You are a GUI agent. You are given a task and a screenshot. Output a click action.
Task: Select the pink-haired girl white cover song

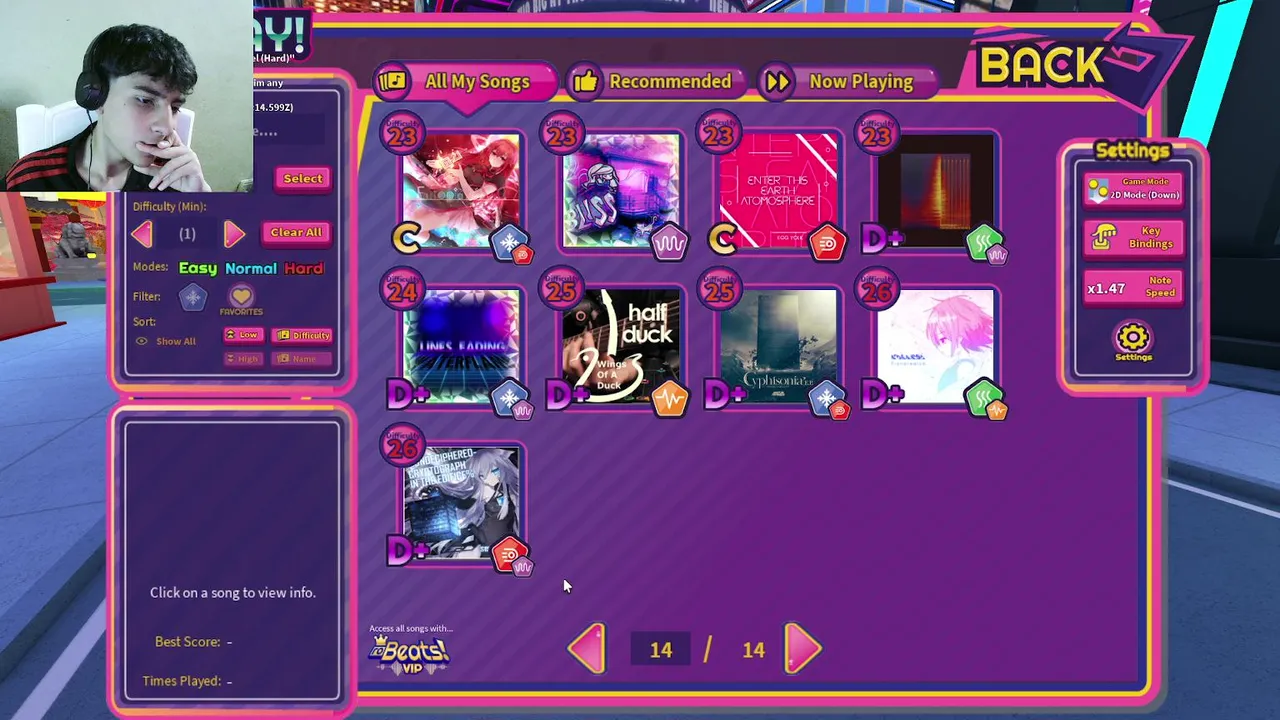[936, 346]
